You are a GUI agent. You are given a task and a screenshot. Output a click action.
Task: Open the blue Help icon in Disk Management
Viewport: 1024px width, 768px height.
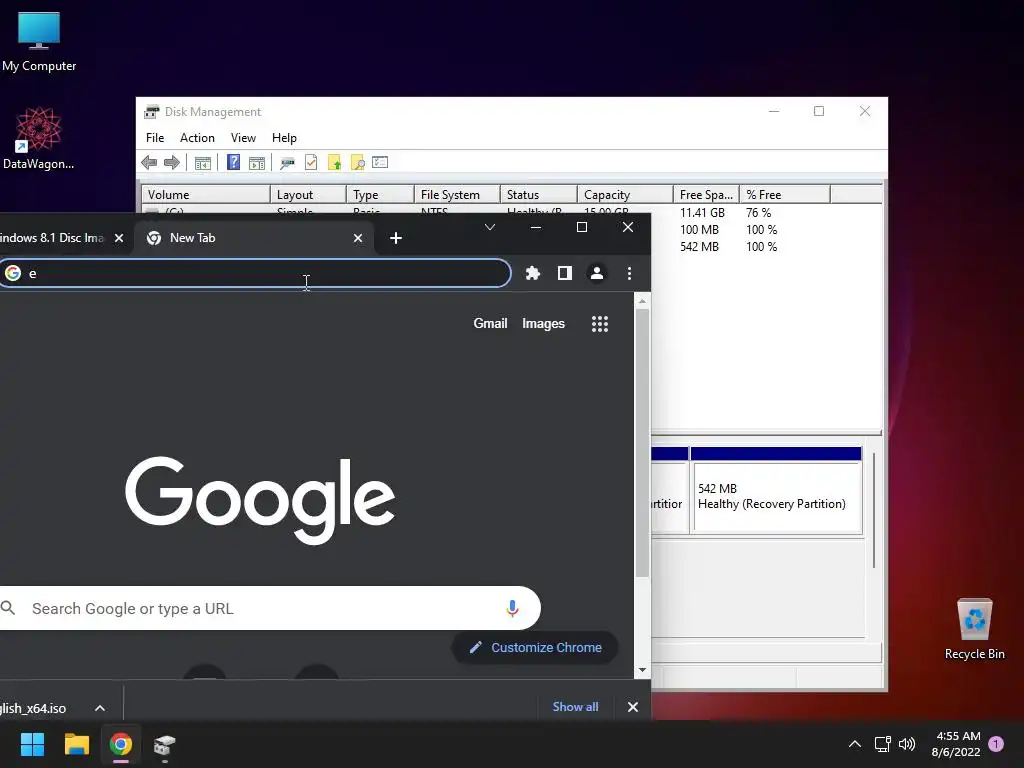tap(233, 163)
